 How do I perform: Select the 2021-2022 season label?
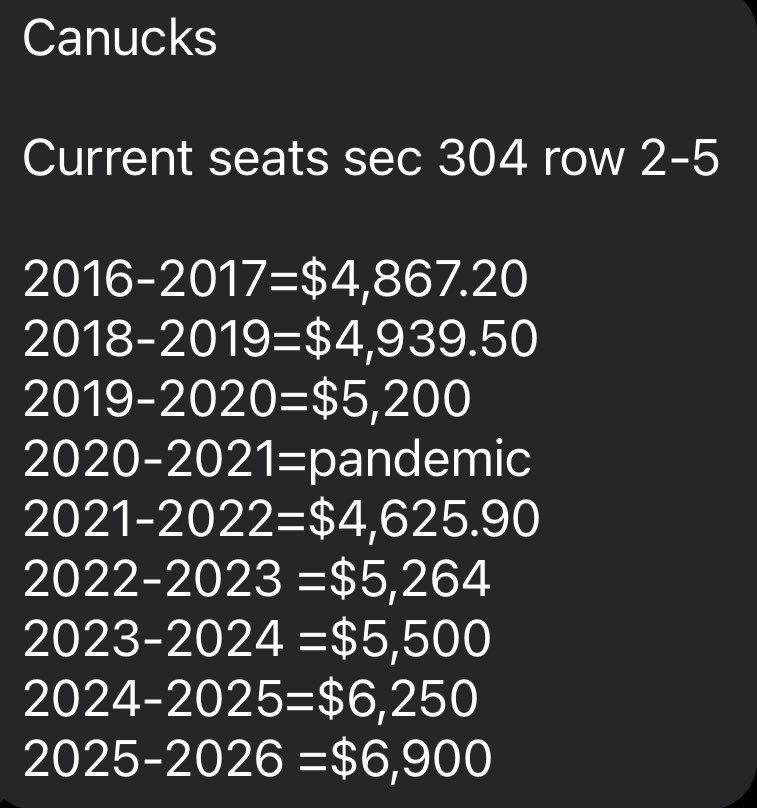tap(148, 518)
